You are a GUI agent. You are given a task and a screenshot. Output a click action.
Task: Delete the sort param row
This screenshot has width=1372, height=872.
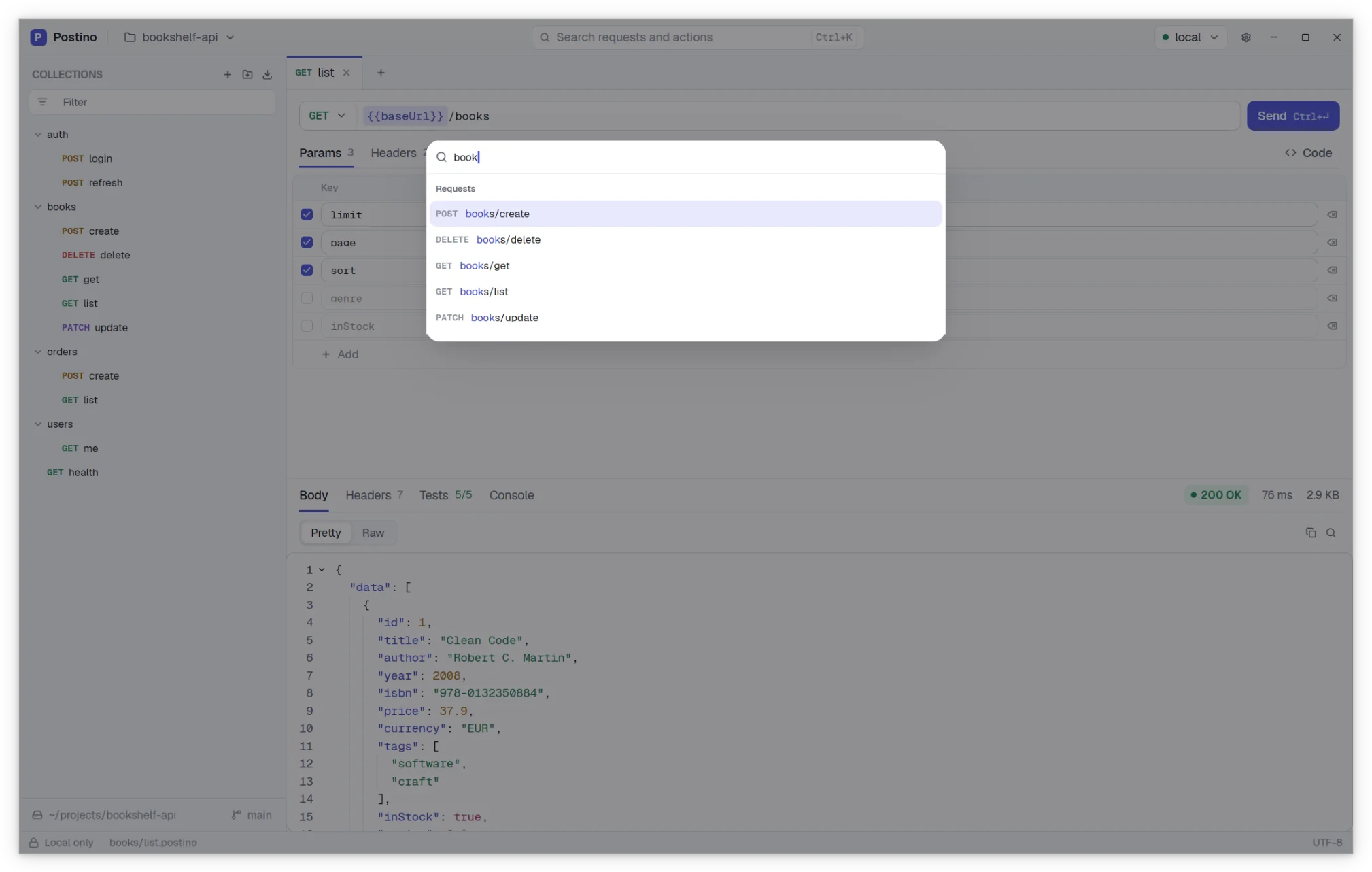coord(1332,270)
